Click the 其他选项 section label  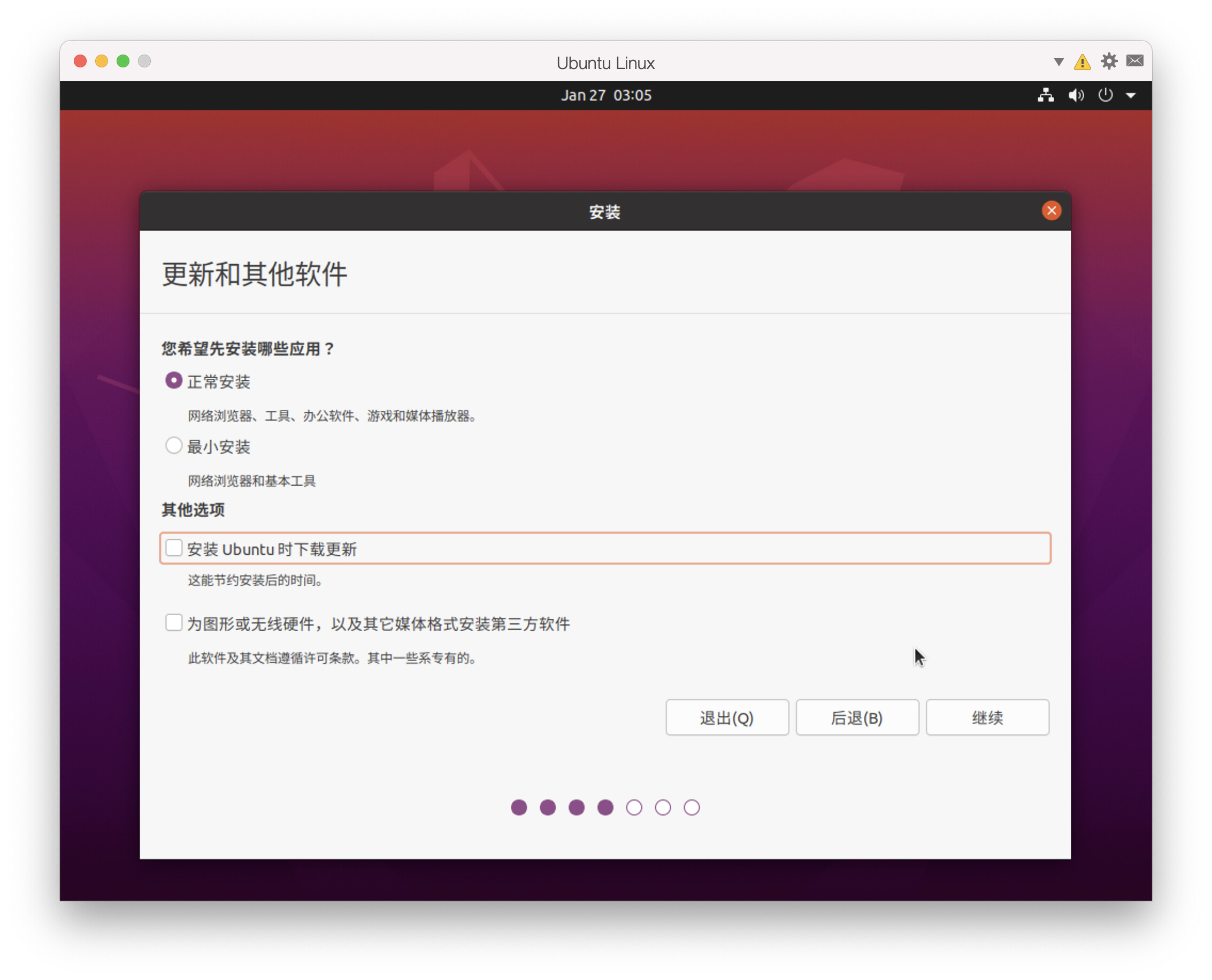193,510
